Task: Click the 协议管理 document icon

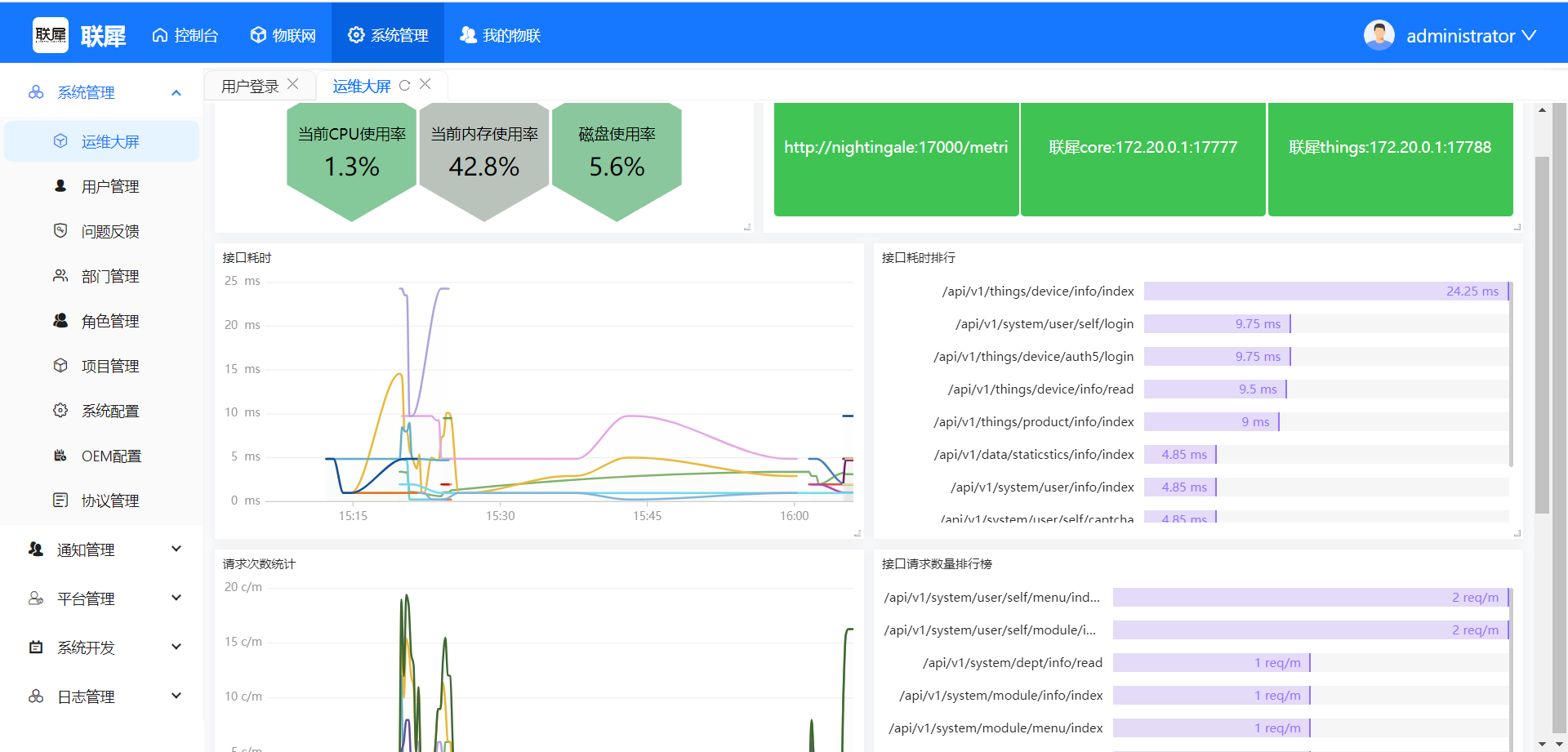Action: 60,501
